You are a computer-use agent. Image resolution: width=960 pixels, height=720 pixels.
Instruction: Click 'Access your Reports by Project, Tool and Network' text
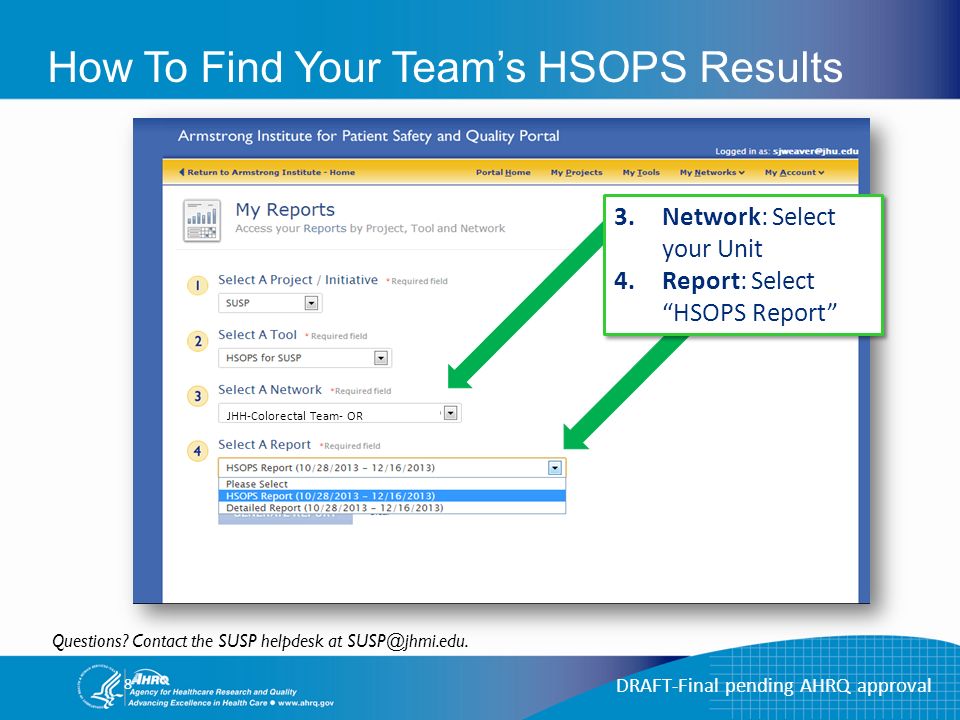pos(370,228)
